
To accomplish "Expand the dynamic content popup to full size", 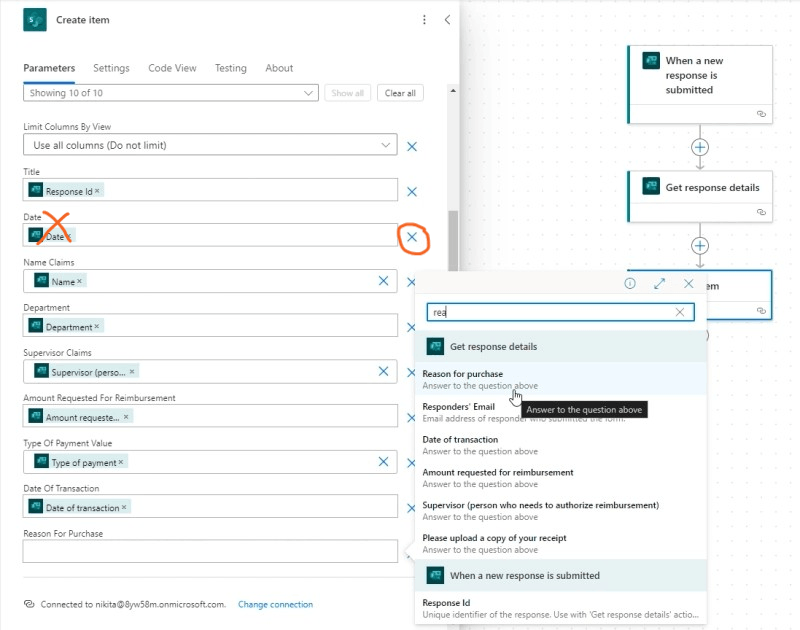I will (x=659, y=283).
